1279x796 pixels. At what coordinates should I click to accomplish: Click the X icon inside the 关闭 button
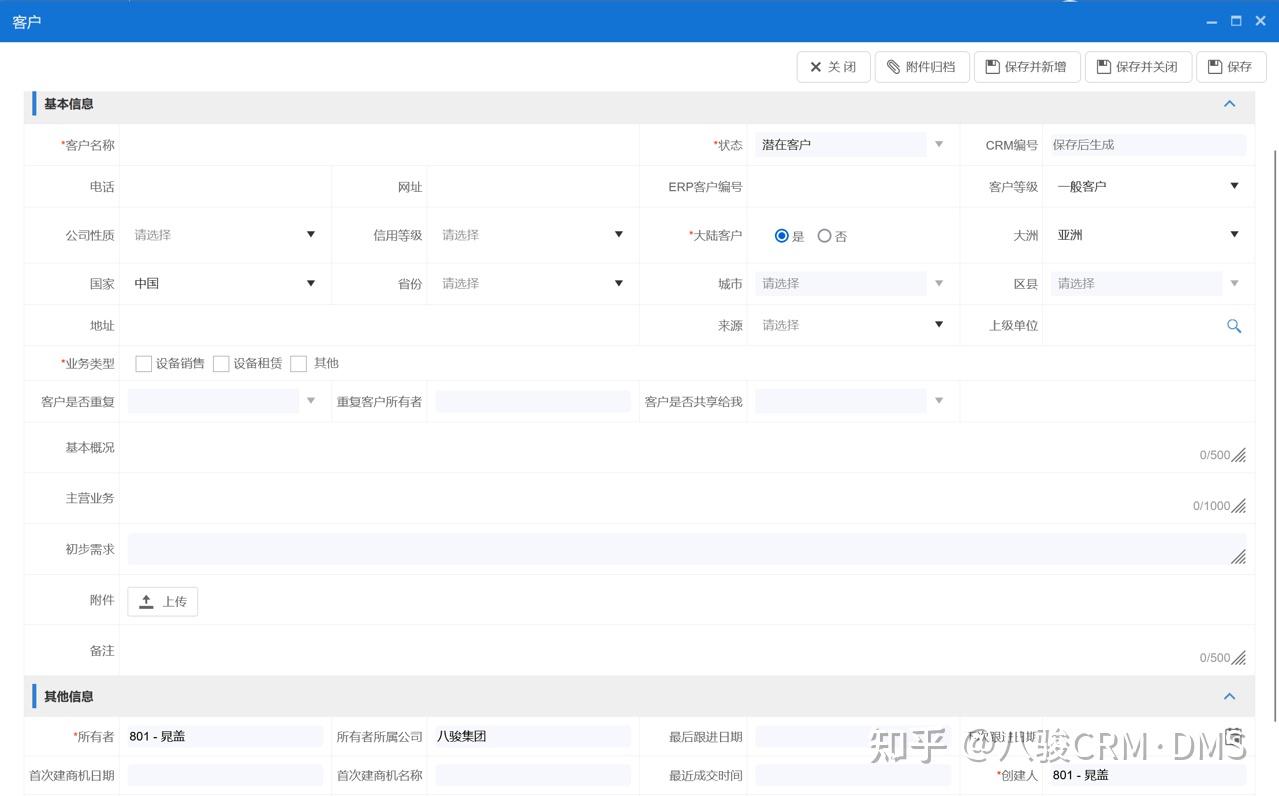(816, 67)
